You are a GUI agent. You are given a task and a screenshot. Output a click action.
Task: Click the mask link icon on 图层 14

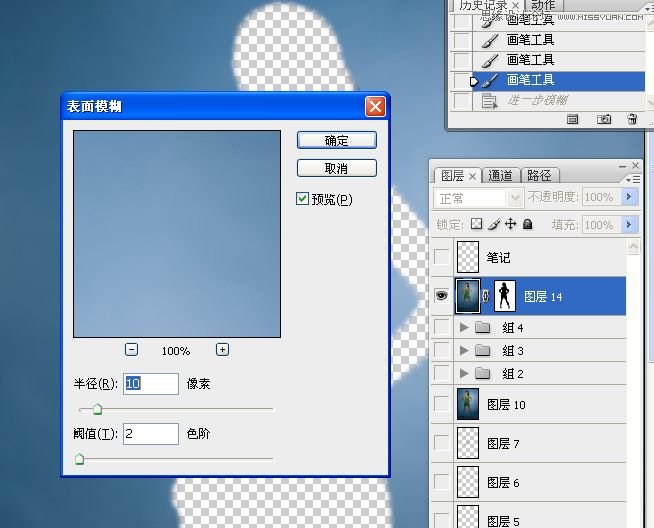coord(486,296)
